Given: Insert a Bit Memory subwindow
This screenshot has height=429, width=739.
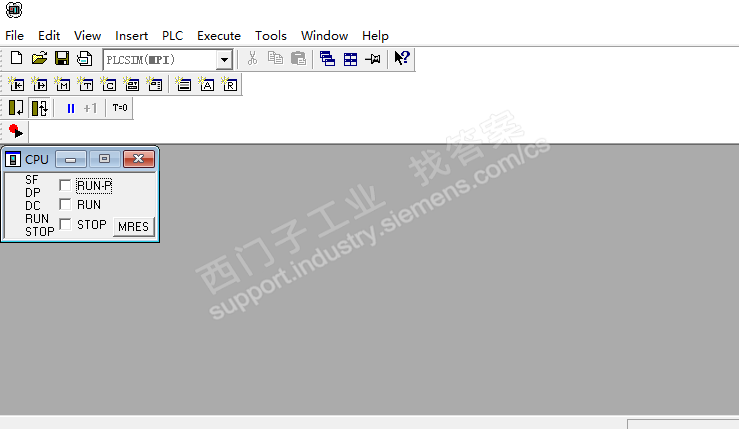Looking at the screenshot, I should pyautogui.click(x=63, y=84).
